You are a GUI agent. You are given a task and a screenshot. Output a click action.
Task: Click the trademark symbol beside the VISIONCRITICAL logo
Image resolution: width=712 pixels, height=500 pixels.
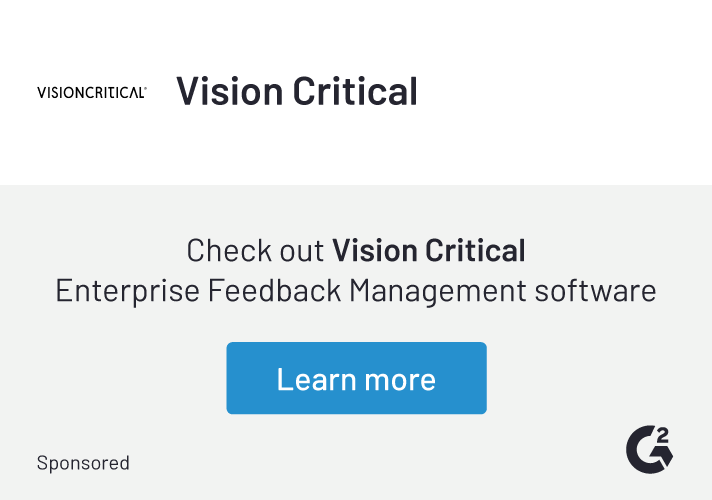pos(146,88)
